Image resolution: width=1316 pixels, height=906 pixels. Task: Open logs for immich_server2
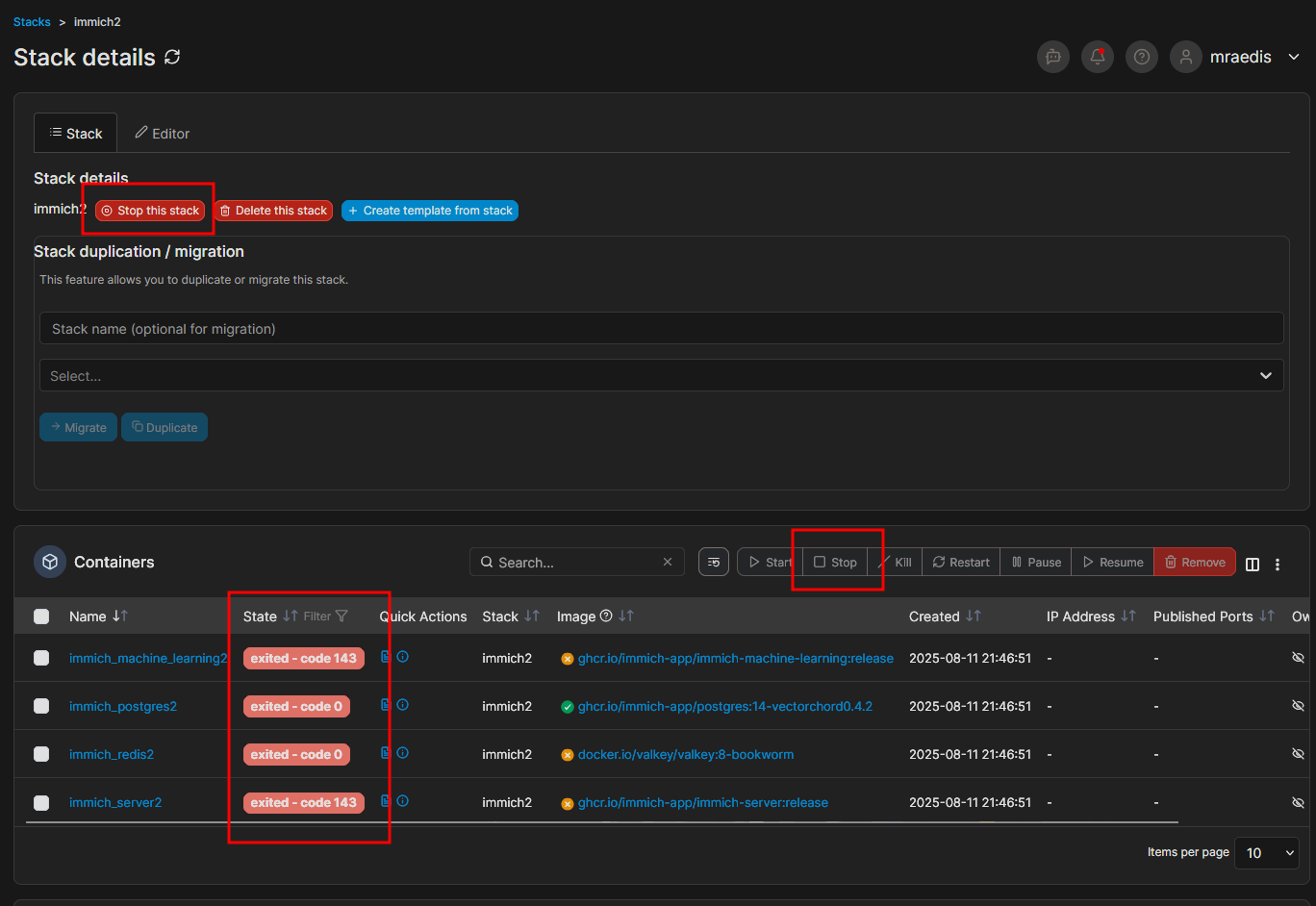[x=386, y=801]
